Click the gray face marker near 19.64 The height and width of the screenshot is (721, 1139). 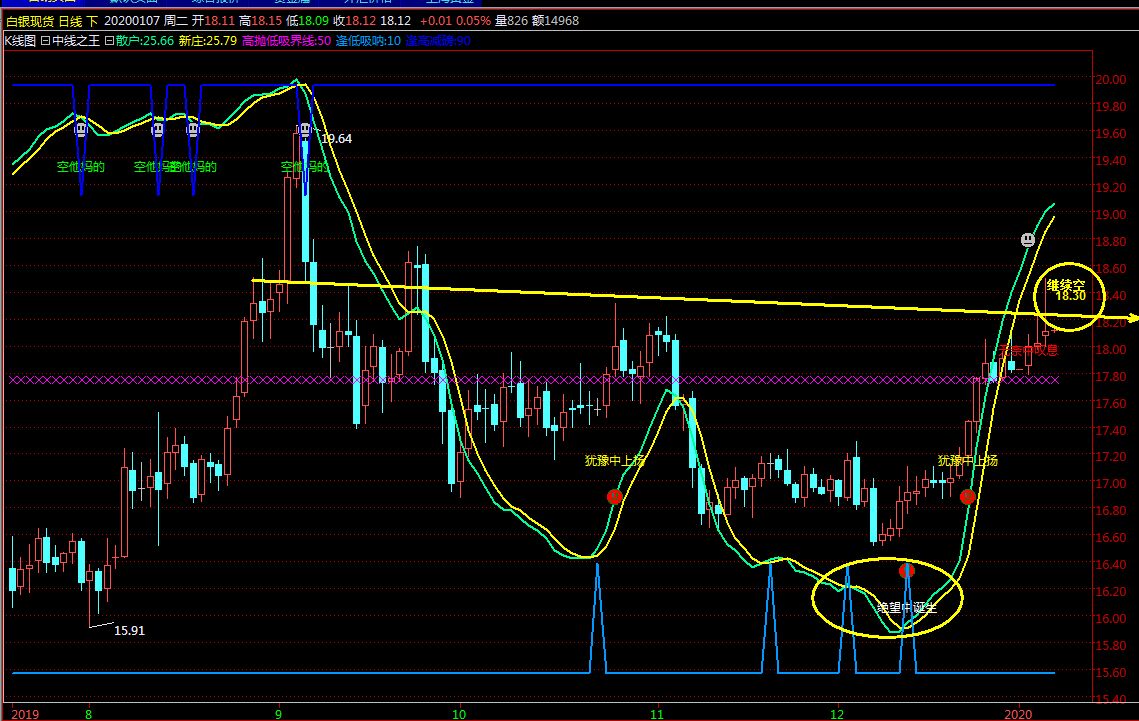[305, 130]
